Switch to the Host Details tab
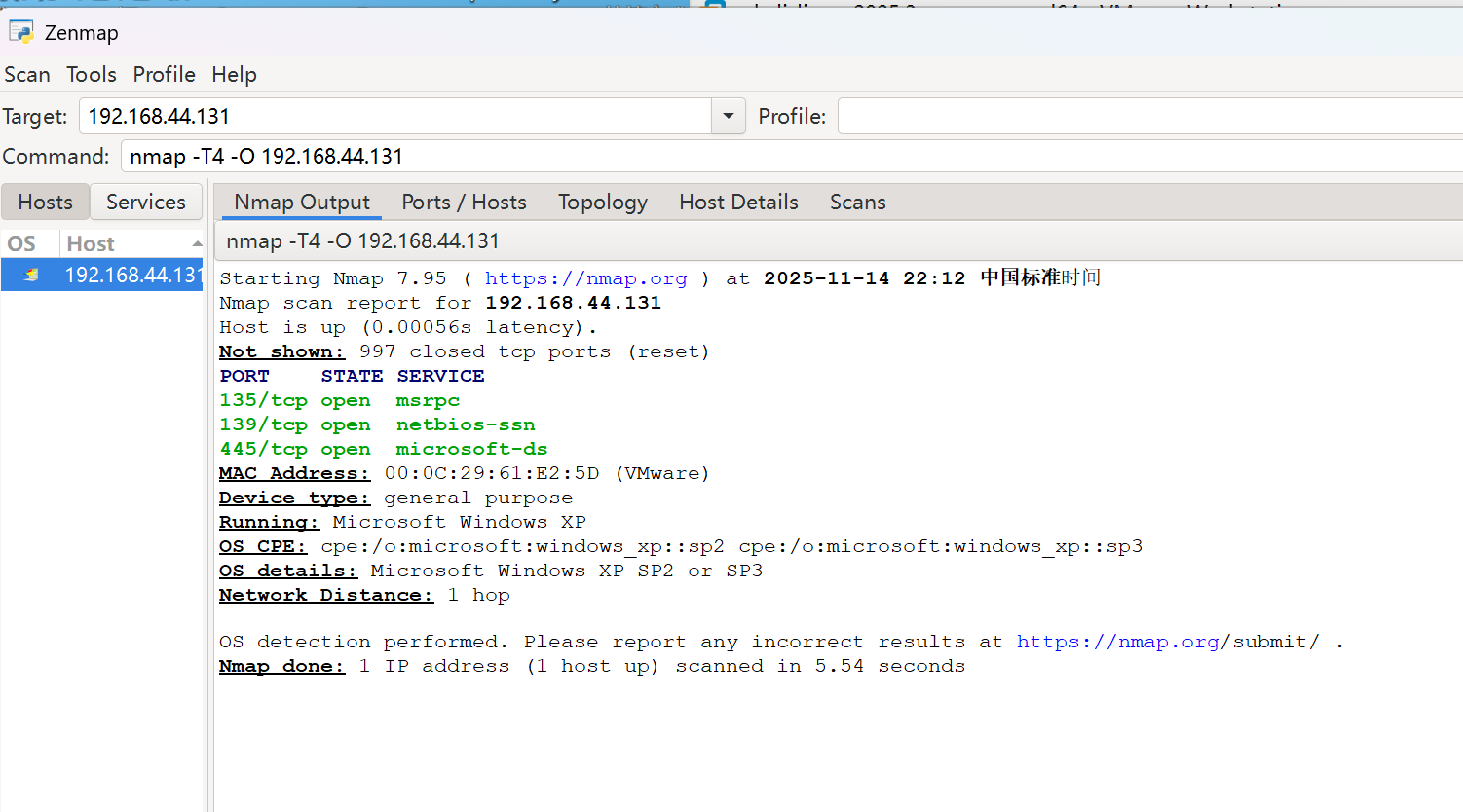The width and height of the screenshot is (1463, 812). [738, 202]
